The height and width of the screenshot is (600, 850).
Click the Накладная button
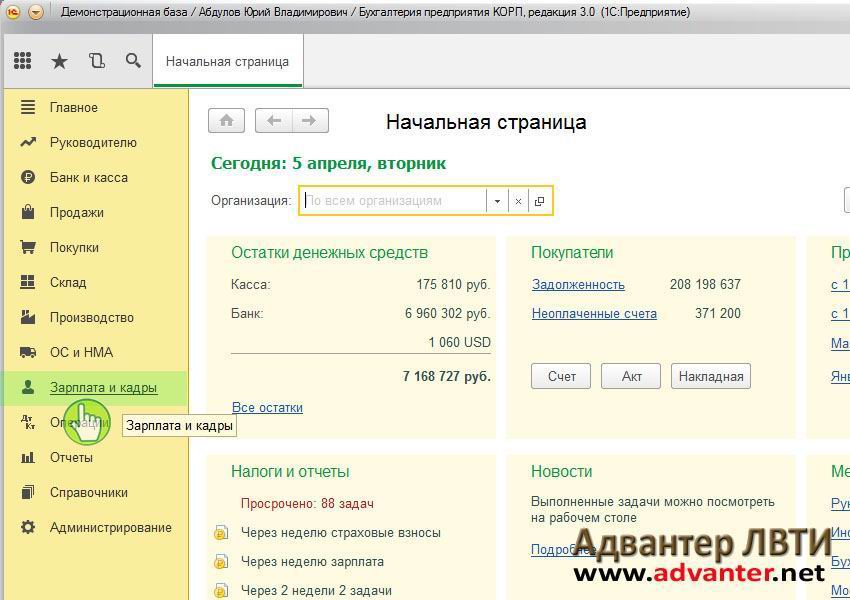[711, 376]
